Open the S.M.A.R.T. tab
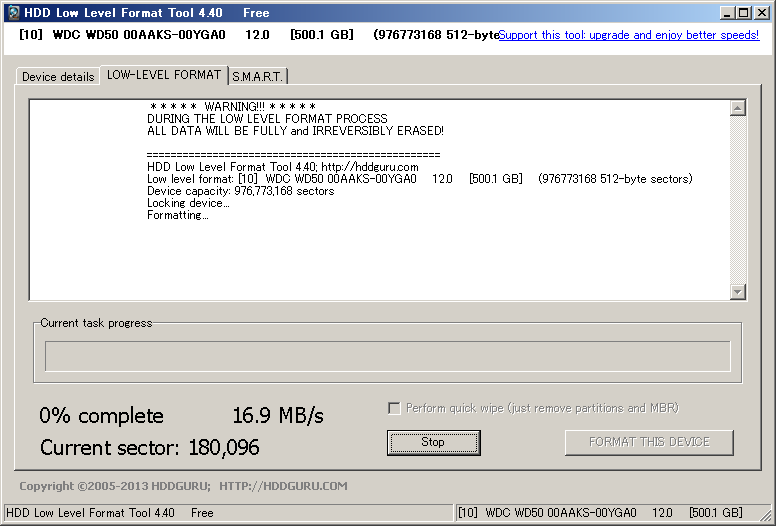Image resolution: width=776 pixels, height=526 pixels. click(257, 77)
